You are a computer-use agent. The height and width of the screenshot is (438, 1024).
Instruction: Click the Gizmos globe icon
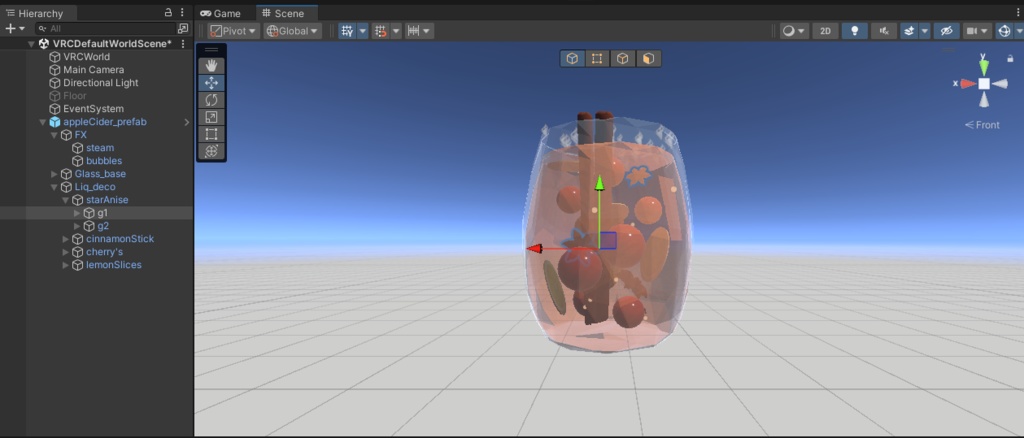pyautogui.click(x=1004, y=31)
